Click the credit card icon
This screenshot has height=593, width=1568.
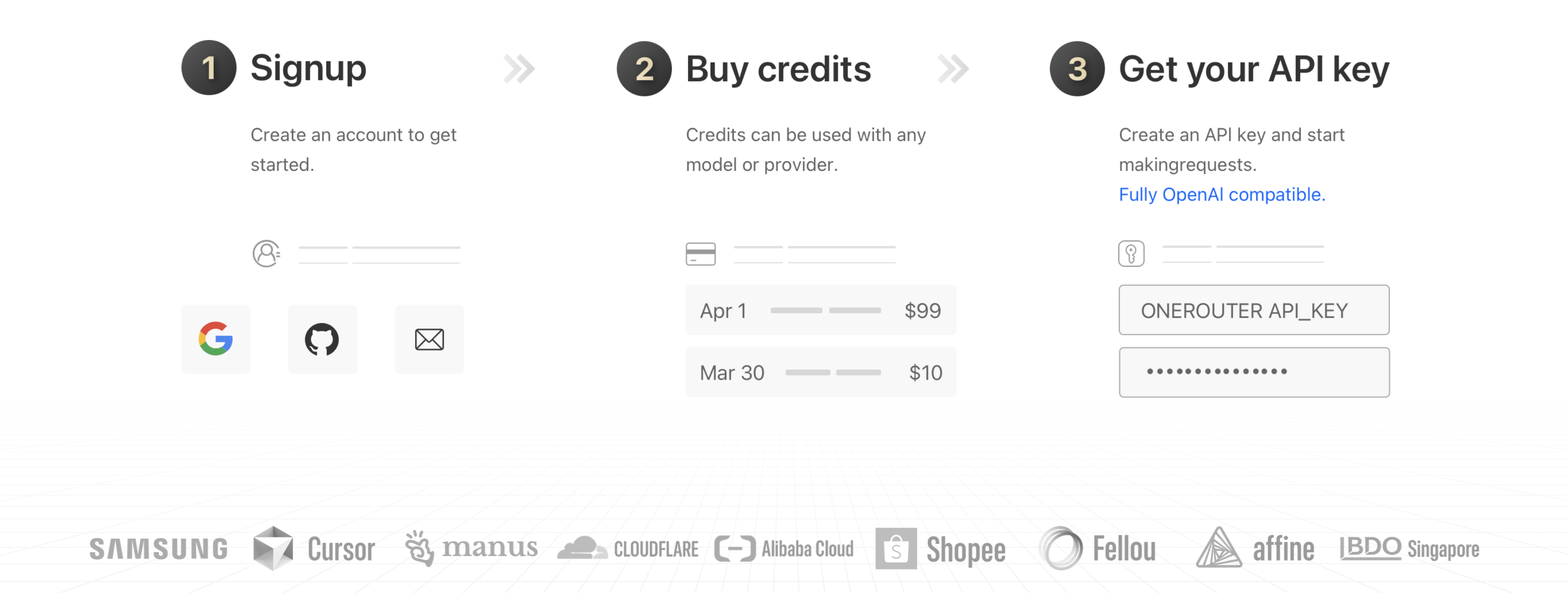point(700,254)
